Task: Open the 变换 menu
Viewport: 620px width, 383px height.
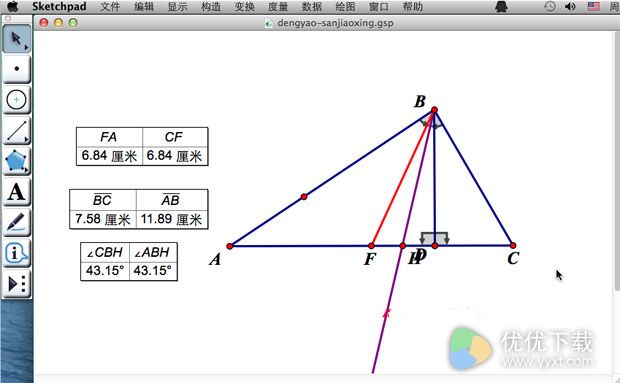Action: [x=244, y=7]
